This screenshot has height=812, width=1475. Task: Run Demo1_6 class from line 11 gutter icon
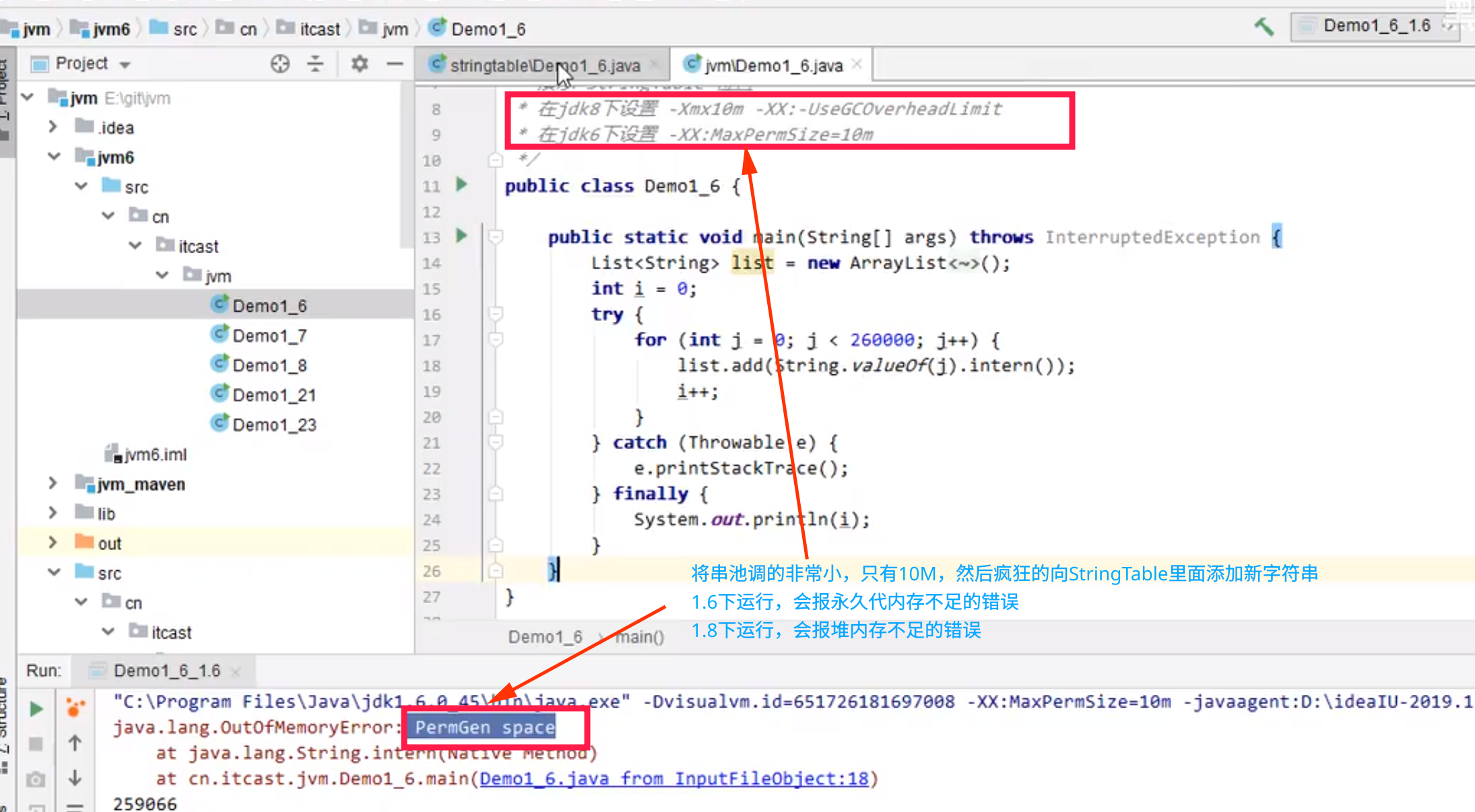pos(462,186)
